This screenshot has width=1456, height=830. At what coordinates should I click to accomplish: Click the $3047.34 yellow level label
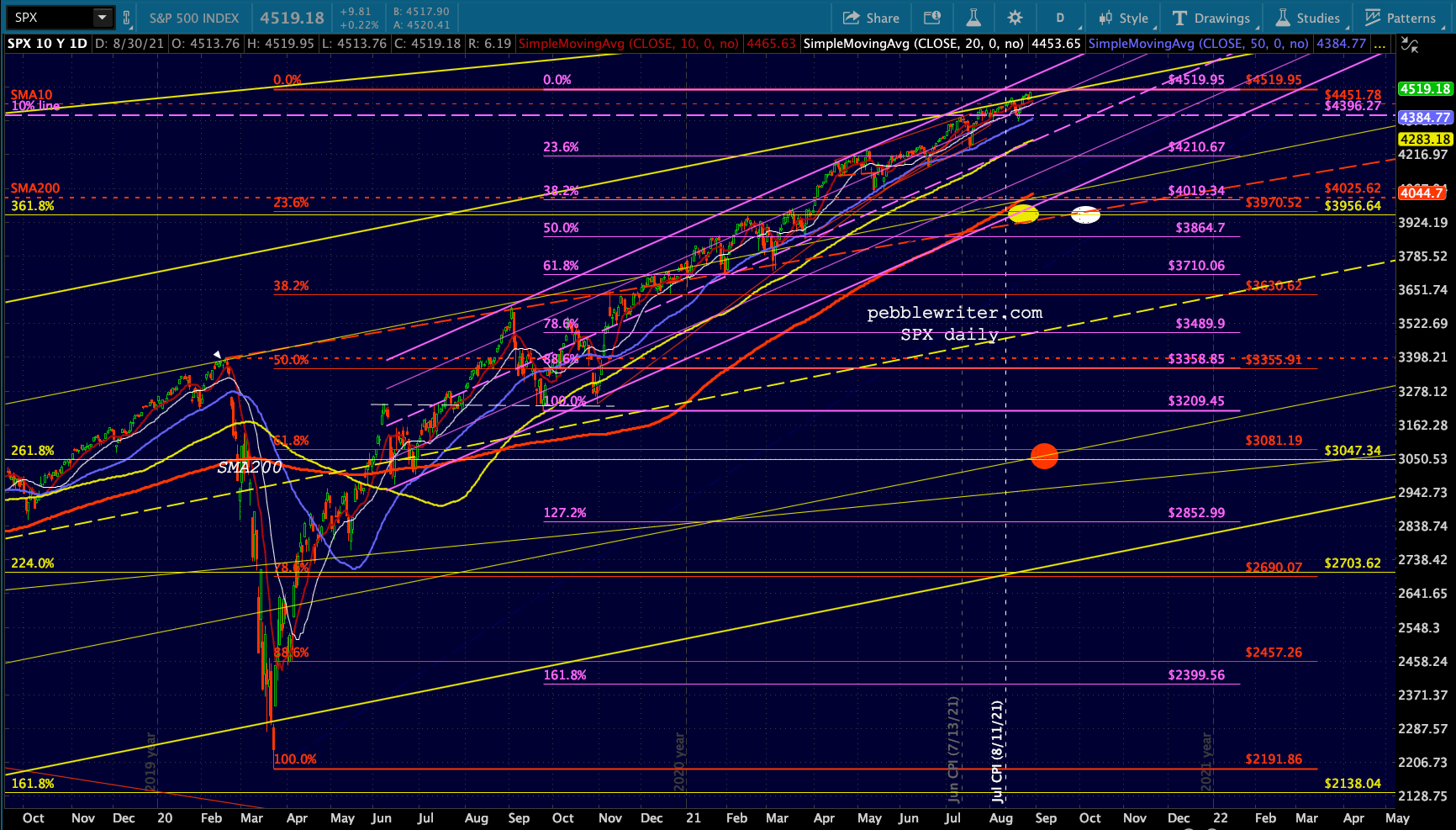point(1353,450)
